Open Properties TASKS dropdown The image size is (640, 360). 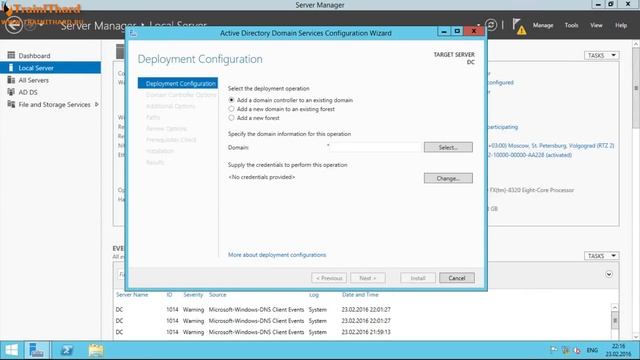tap(602, 55)
